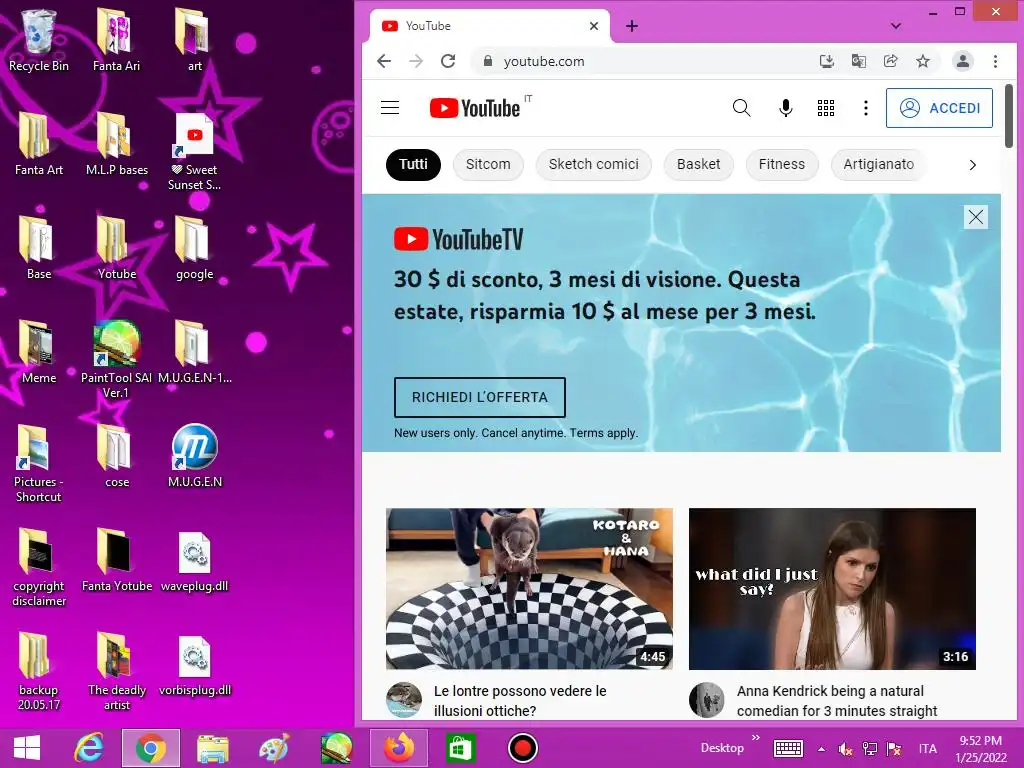Select the Sweet Sunset shortcut on desktop

pos(195,152)
